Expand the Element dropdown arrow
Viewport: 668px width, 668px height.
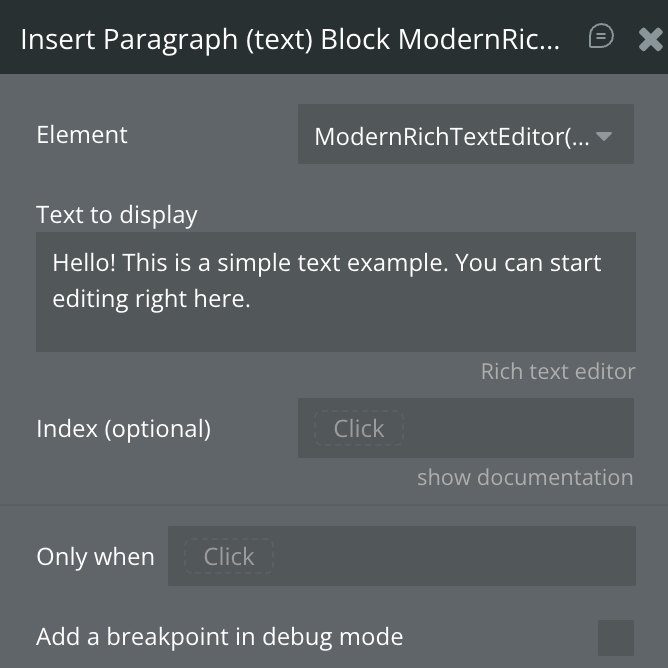[x=604, y=136]
